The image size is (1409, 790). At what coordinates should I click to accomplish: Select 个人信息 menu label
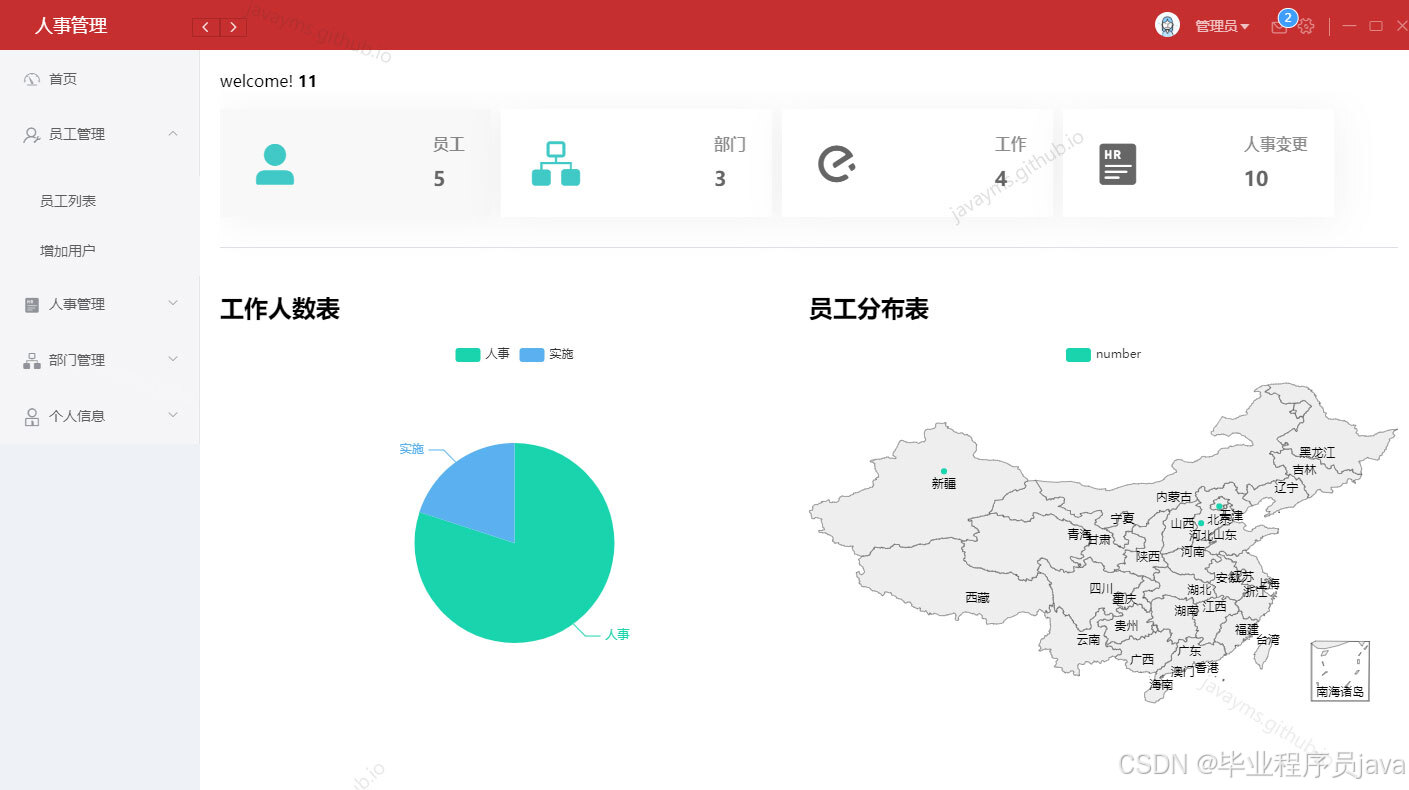tap(77, 416)
